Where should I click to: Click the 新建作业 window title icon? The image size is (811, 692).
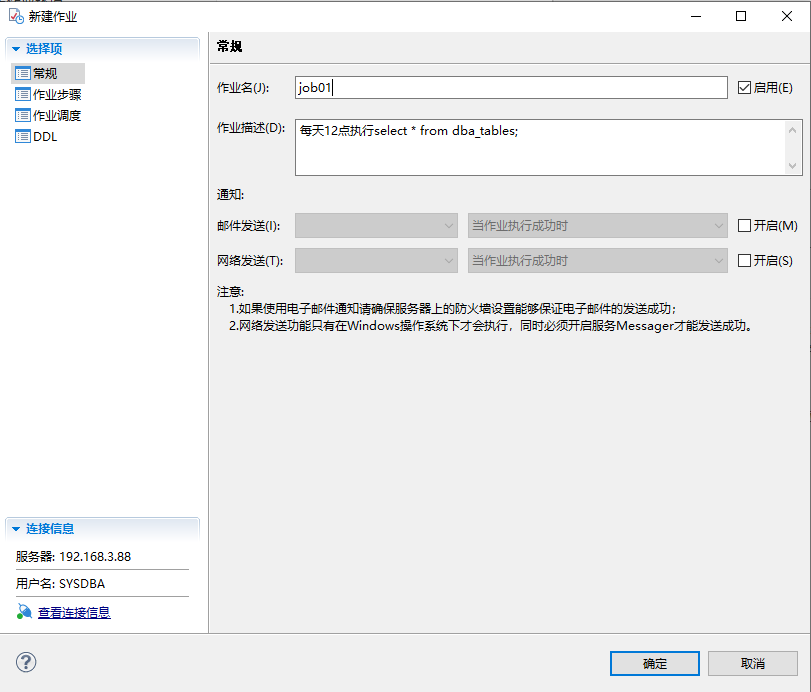coord(16,17)
